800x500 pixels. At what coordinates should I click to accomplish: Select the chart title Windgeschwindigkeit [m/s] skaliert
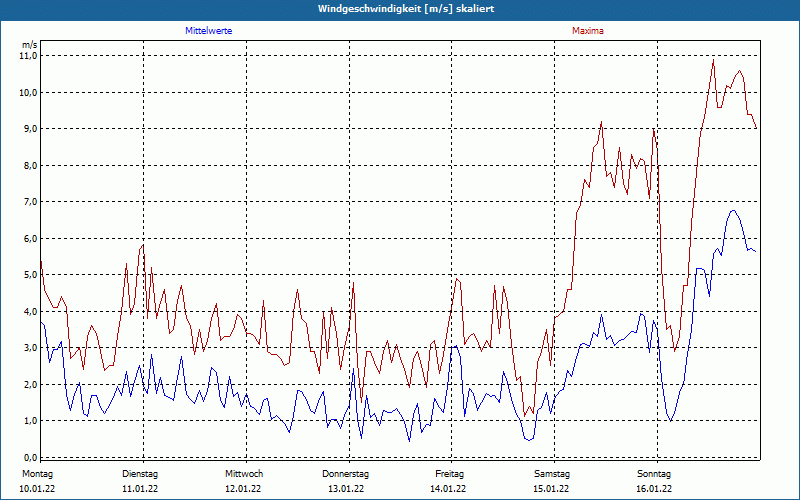(x=406, y=9)
